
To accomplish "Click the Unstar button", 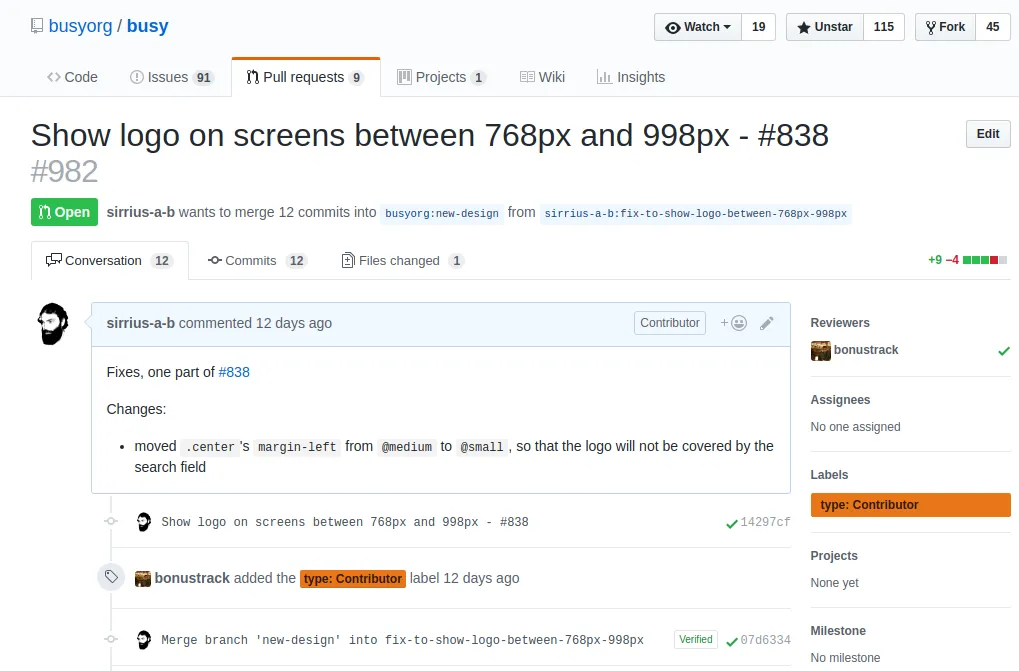I will click(x=825, y=27).
